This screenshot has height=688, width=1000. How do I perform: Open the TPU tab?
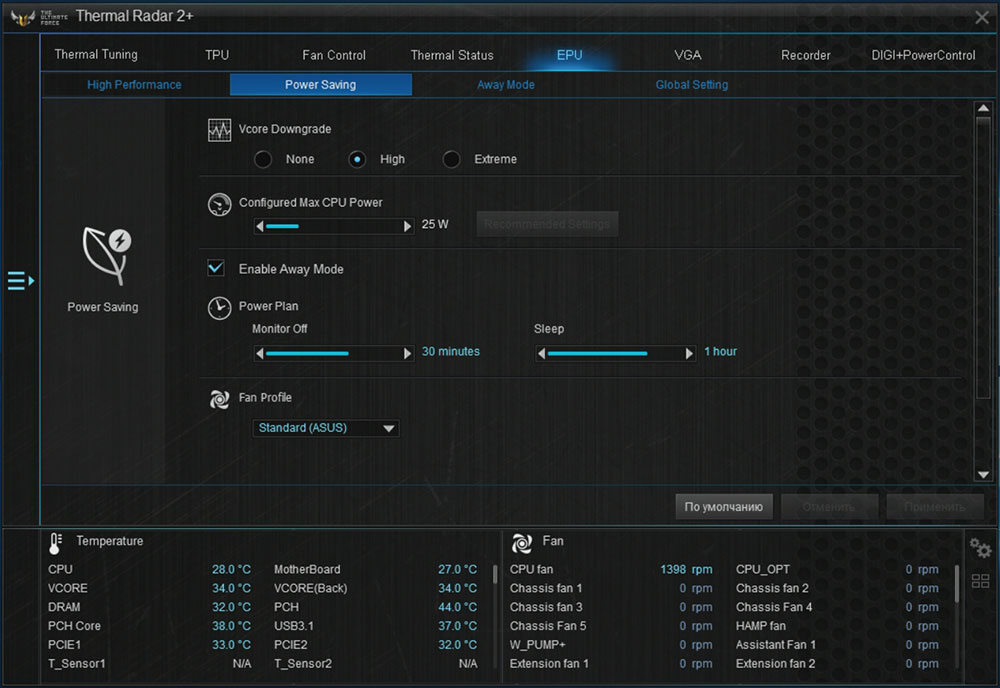tap(217, 55)
